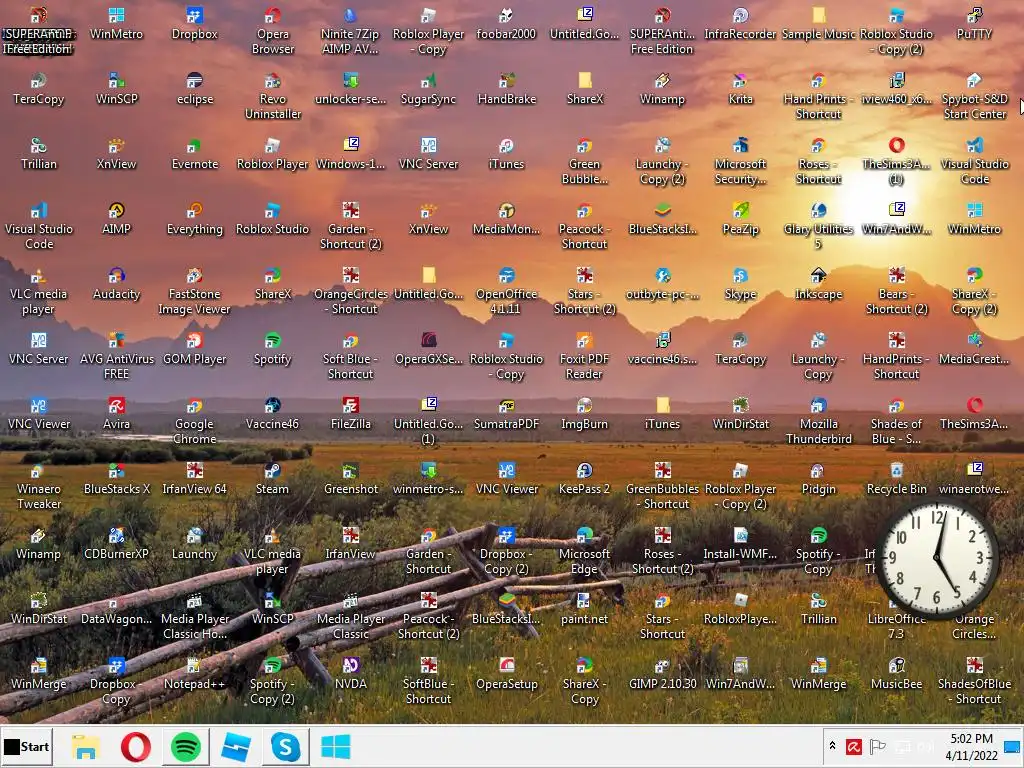Select the Mozilla Thunderbird icon
This screenshot has height=768, width=1024.
[818, 421]
